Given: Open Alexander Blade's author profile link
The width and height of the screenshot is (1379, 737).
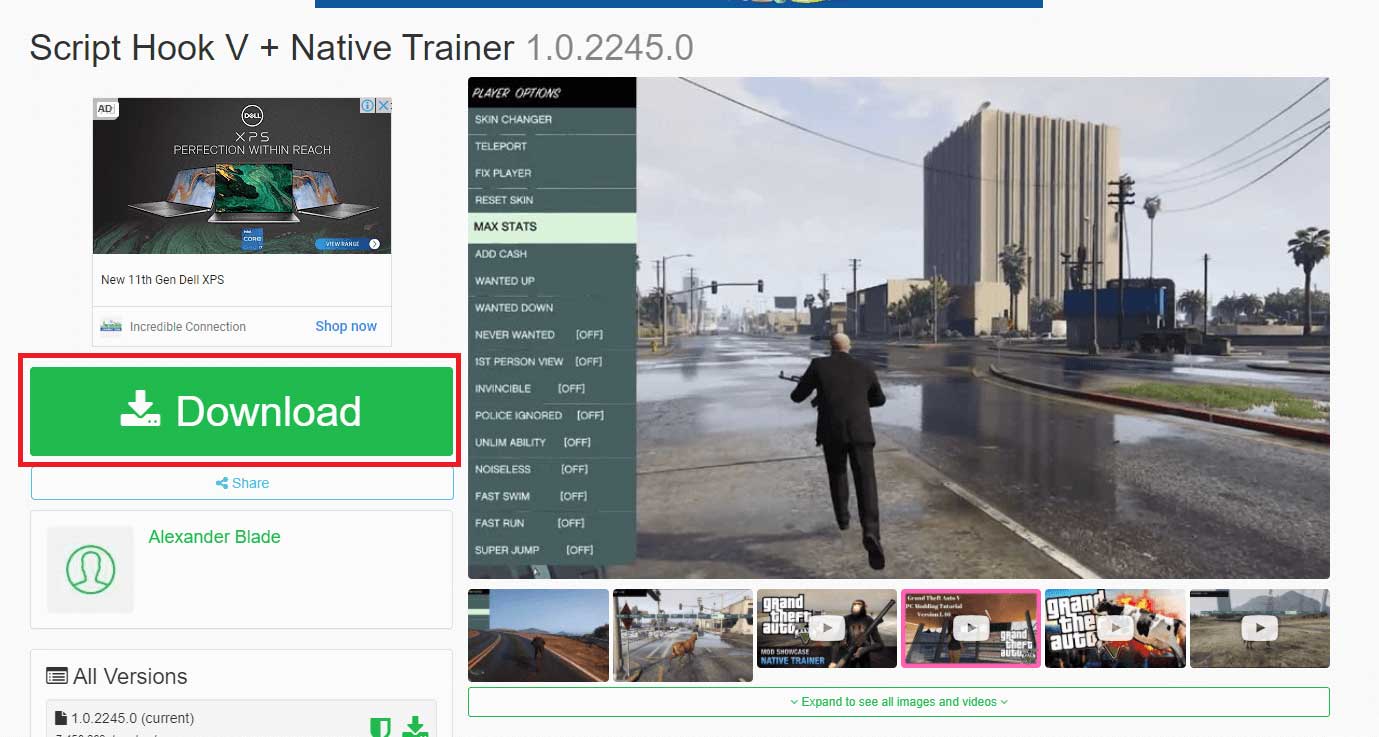Looking at the screenshot, I should (214, 537).
